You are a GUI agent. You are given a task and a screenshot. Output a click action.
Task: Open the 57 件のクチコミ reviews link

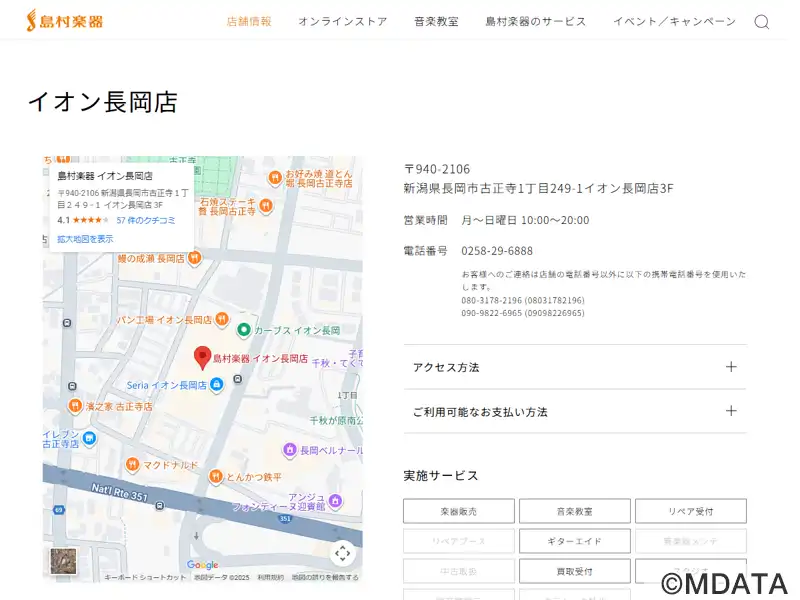(x=145, y=220)
